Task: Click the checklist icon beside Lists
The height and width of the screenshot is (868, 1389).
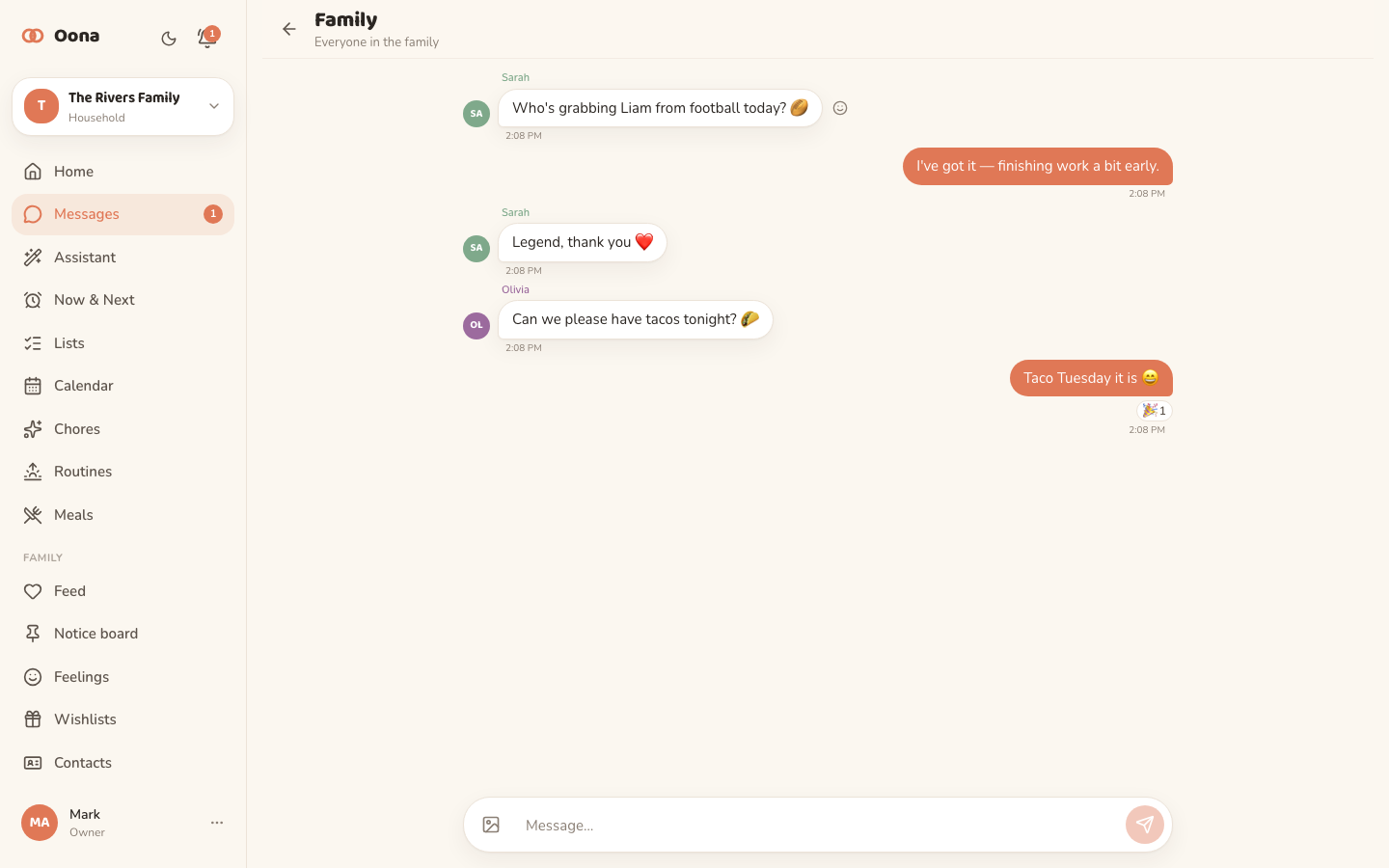Action: pyautogui.click(x=33, y=343)
